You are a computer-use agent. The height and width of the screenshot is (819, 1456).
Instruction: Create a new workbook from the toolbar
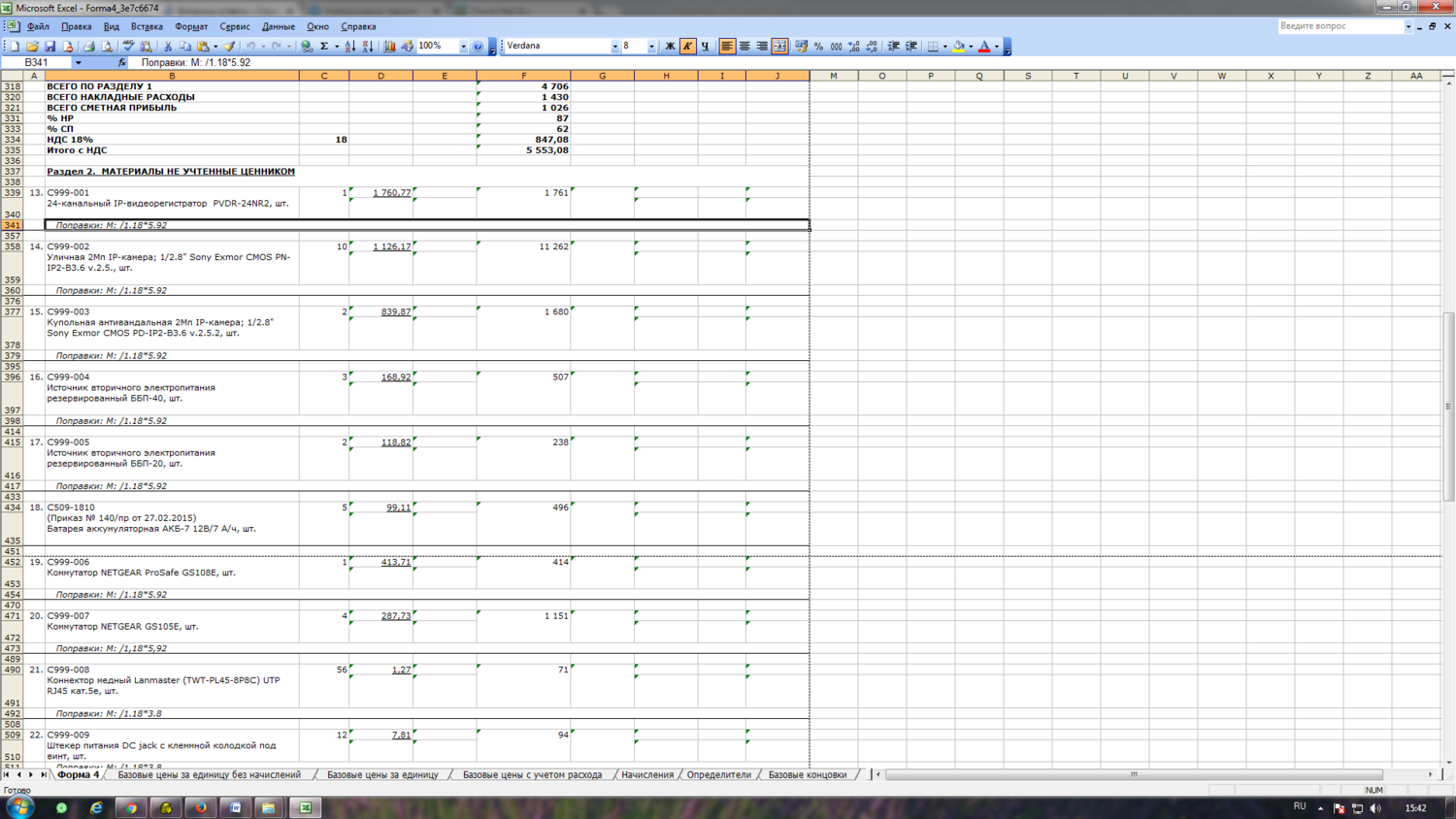[x=15, y=46]
